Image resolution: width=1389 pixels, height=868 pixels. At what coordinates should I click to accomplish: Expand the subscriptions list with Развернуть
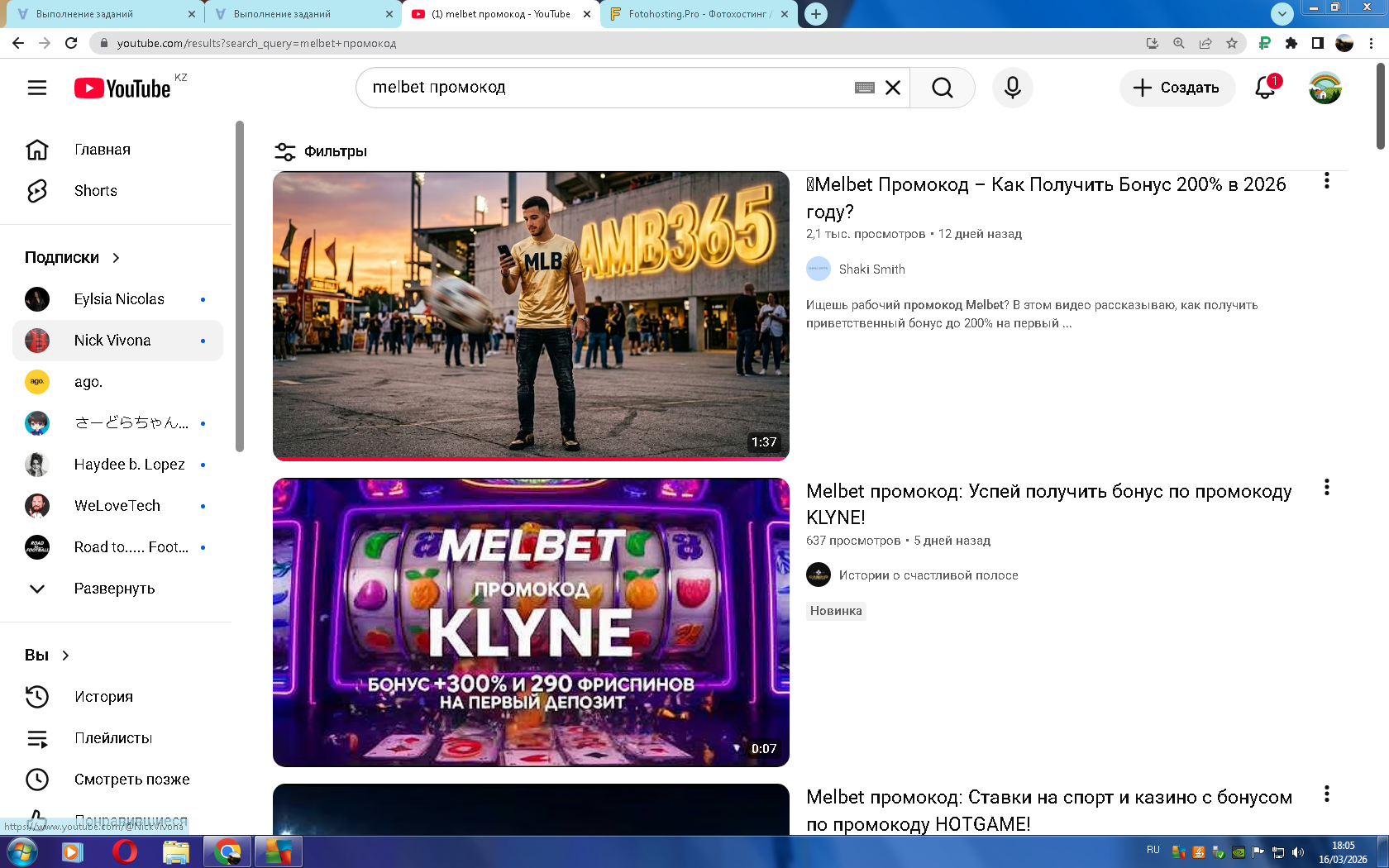click(114, 589)
